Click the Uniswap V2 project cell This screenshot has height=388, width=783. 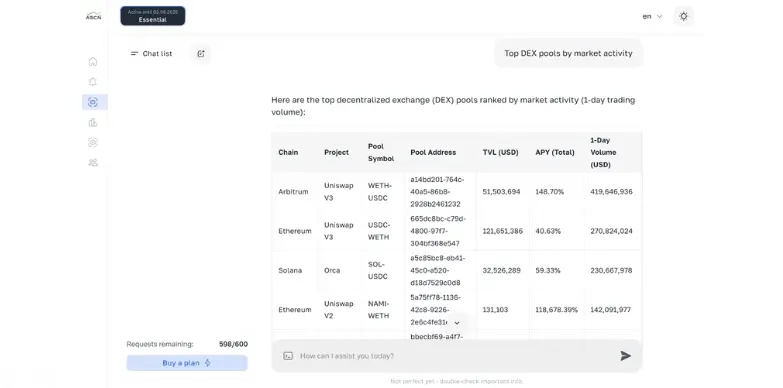339,310
